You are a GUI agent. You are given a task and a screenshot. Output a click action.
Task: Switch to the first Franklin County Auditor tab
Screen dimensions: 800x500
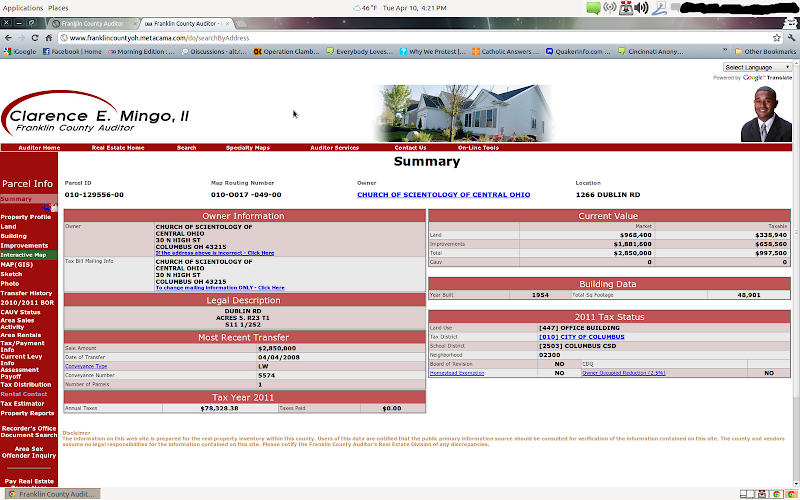click(93, 23)
